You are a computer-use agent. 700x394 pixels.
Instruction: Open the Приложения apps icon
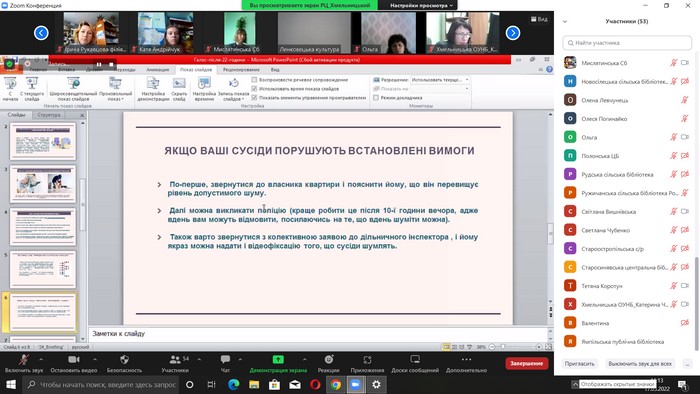click(x=367, y=360)
